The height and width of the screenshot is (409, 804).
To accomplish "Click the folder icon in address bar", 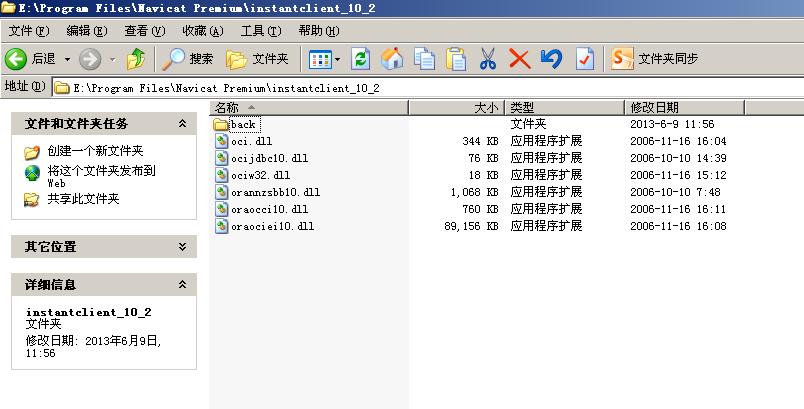I will [x=63, y=88].
